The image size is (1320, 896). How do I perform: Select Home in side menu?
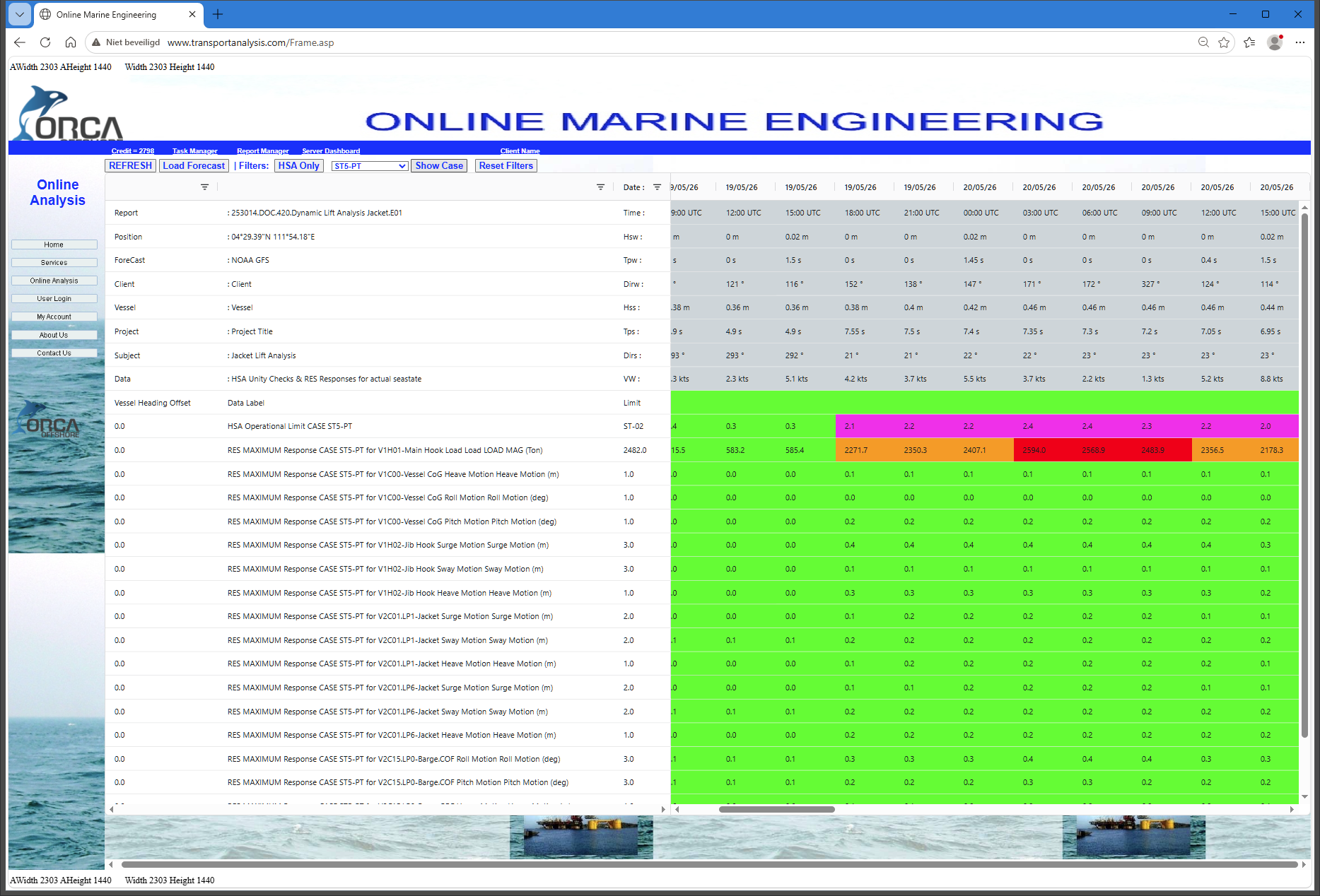(54, 244)
